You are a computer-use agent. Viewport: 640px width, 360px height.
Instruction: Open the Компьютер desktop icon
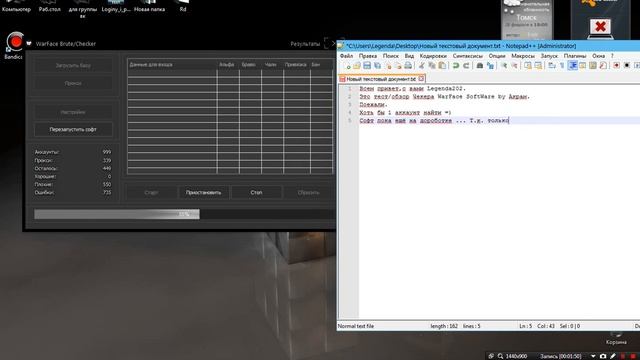(16, 6)
